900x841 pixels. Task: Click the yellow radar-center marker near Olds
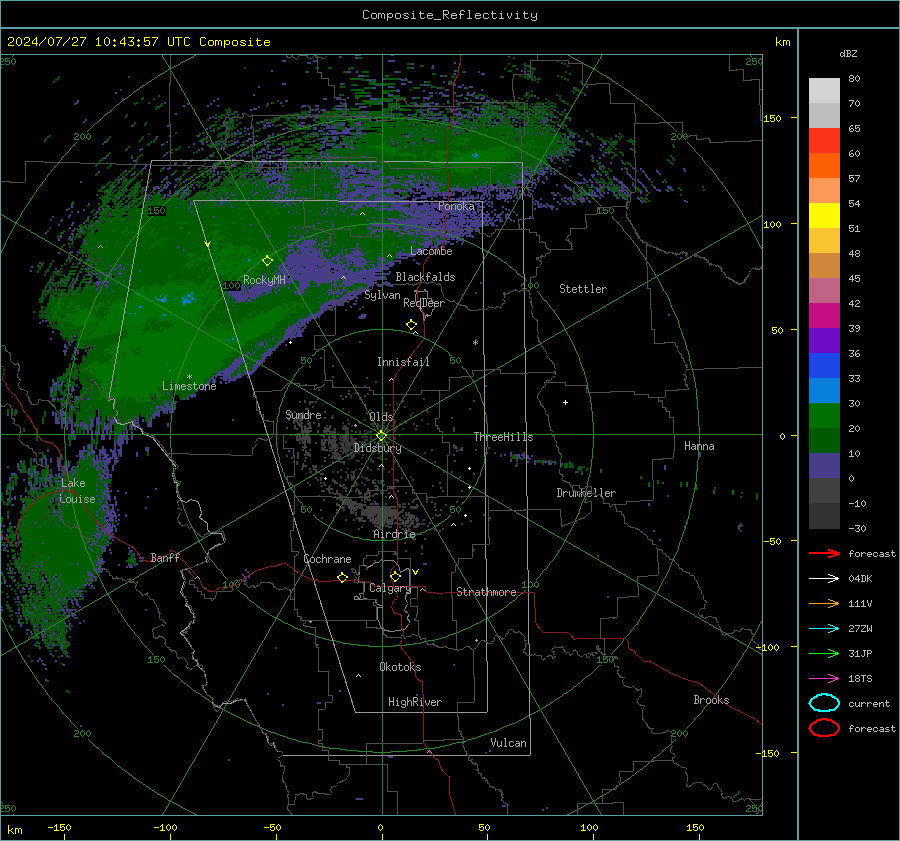[x=381, y=436]
